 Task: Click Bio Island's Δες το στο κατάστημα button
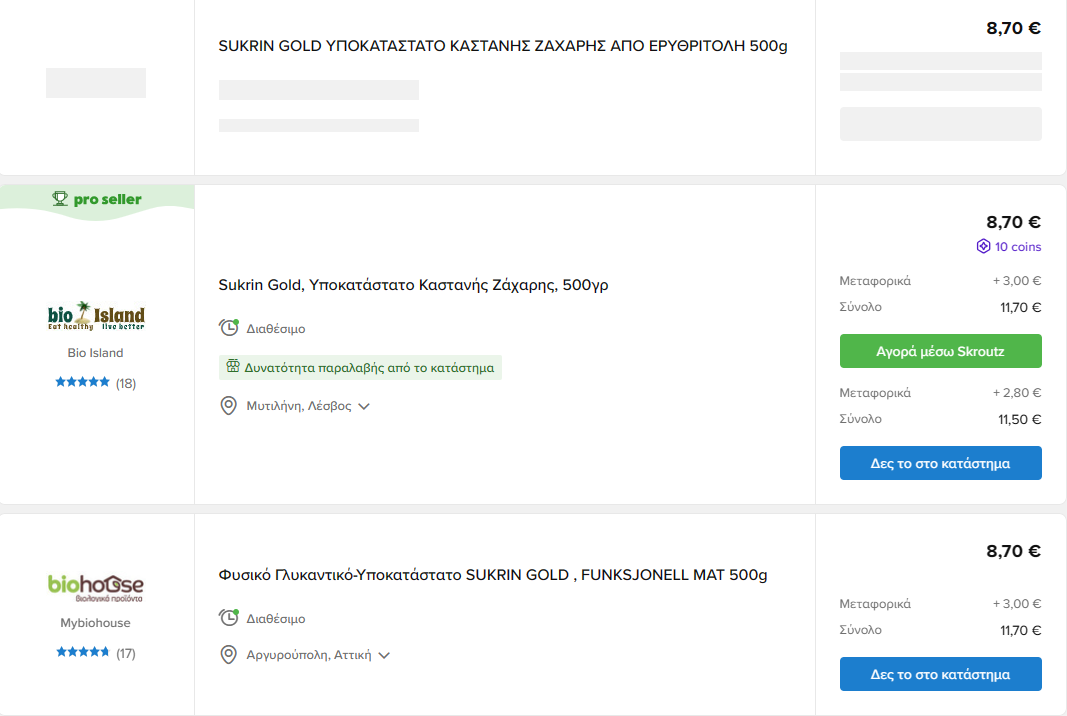[x=940, y=463]
